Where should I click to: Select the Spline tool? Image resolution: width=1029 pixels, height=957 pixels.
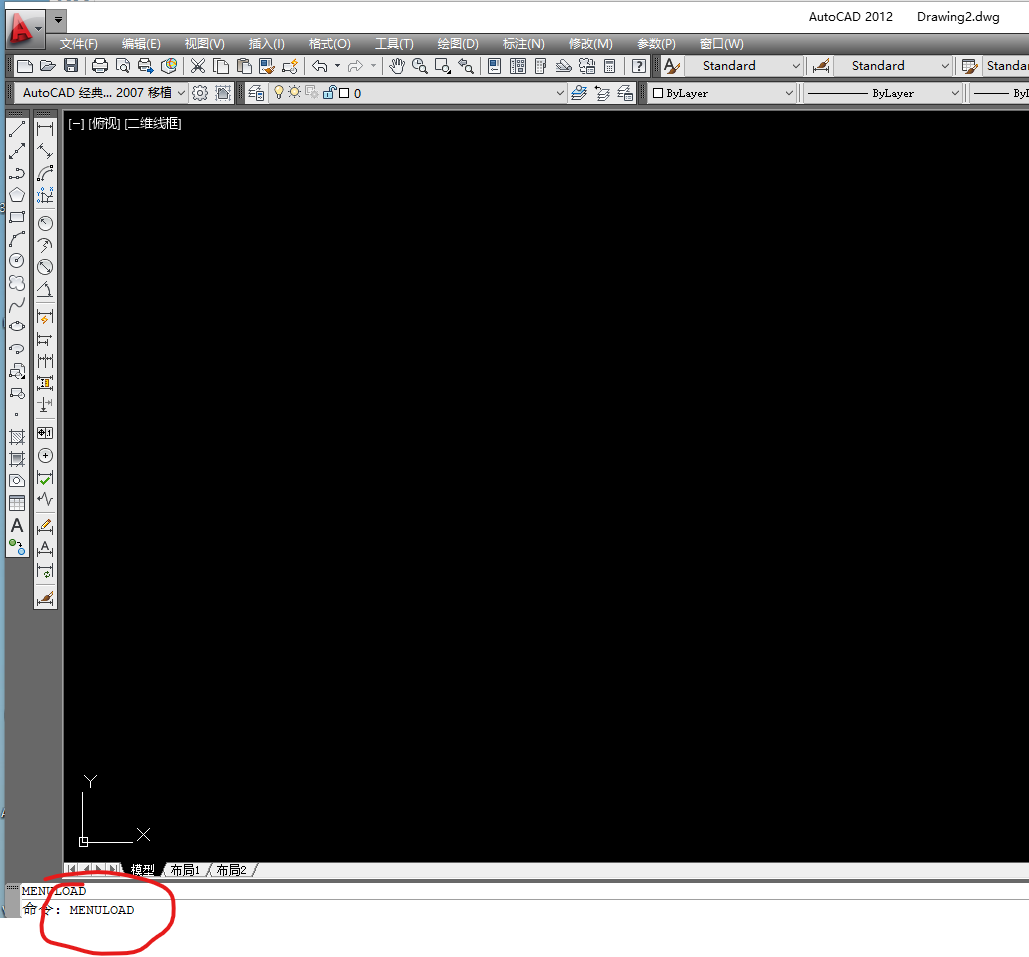coord(17,305)
